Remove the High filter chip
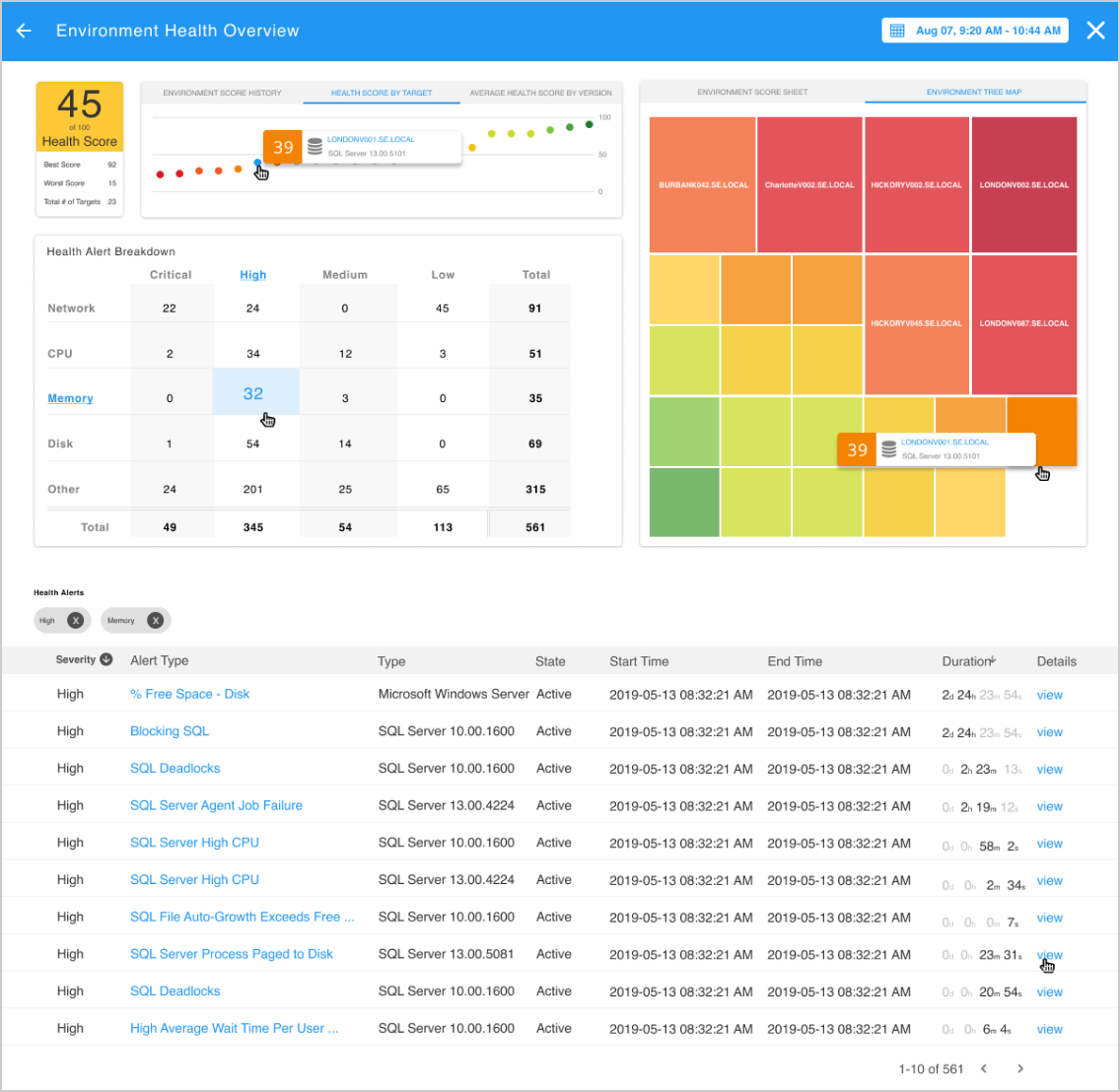Viewport: 1120px width, 1092px height. (75, 621)
